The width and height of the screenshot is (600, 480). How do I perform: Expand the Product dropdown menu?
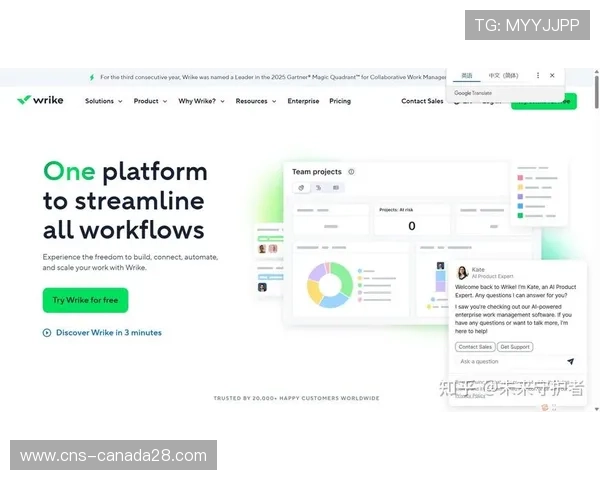pos(150,101)
